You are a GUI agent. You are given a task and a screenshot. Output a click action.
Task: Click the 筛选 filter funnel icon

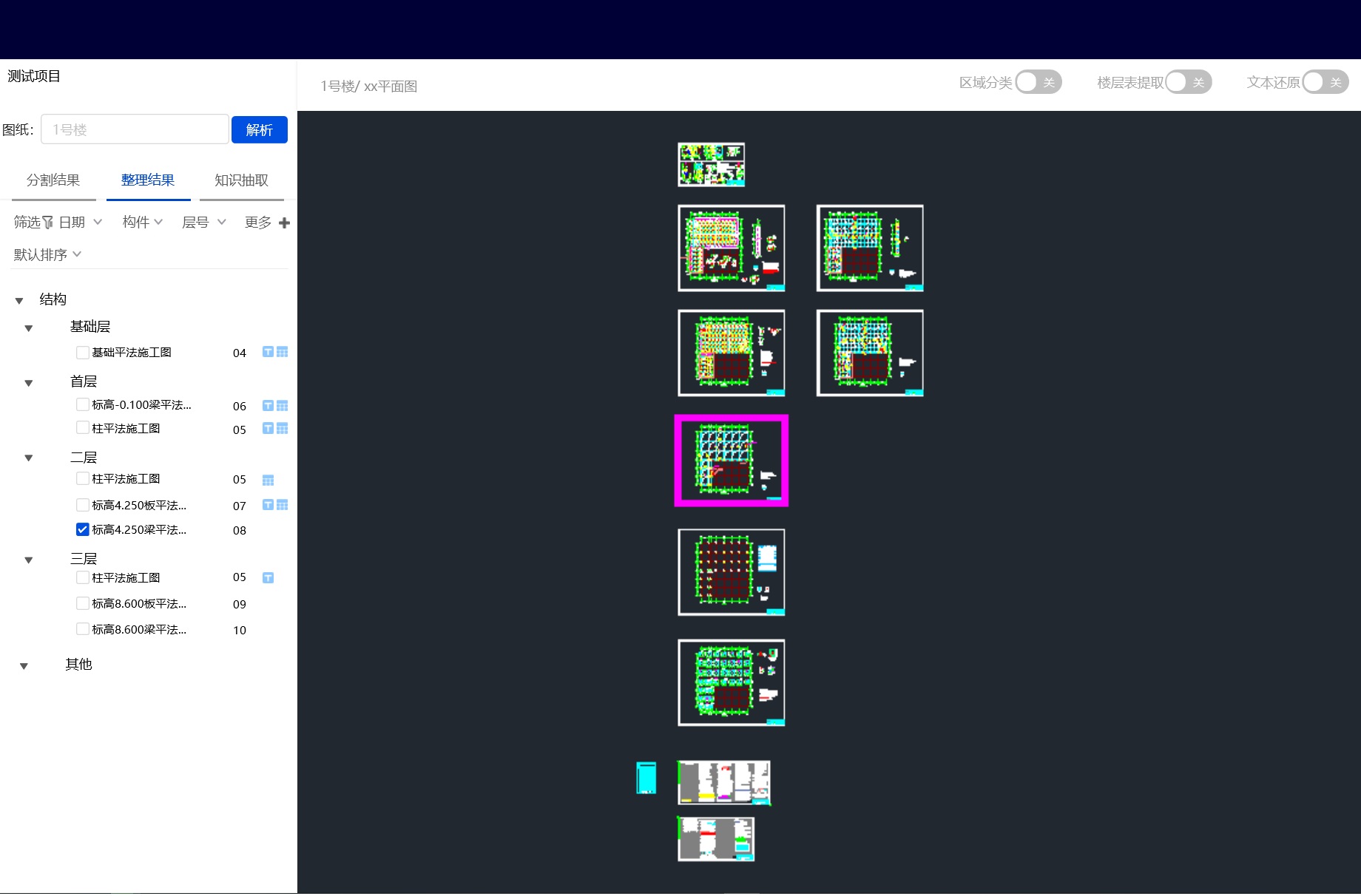point(47,223)
